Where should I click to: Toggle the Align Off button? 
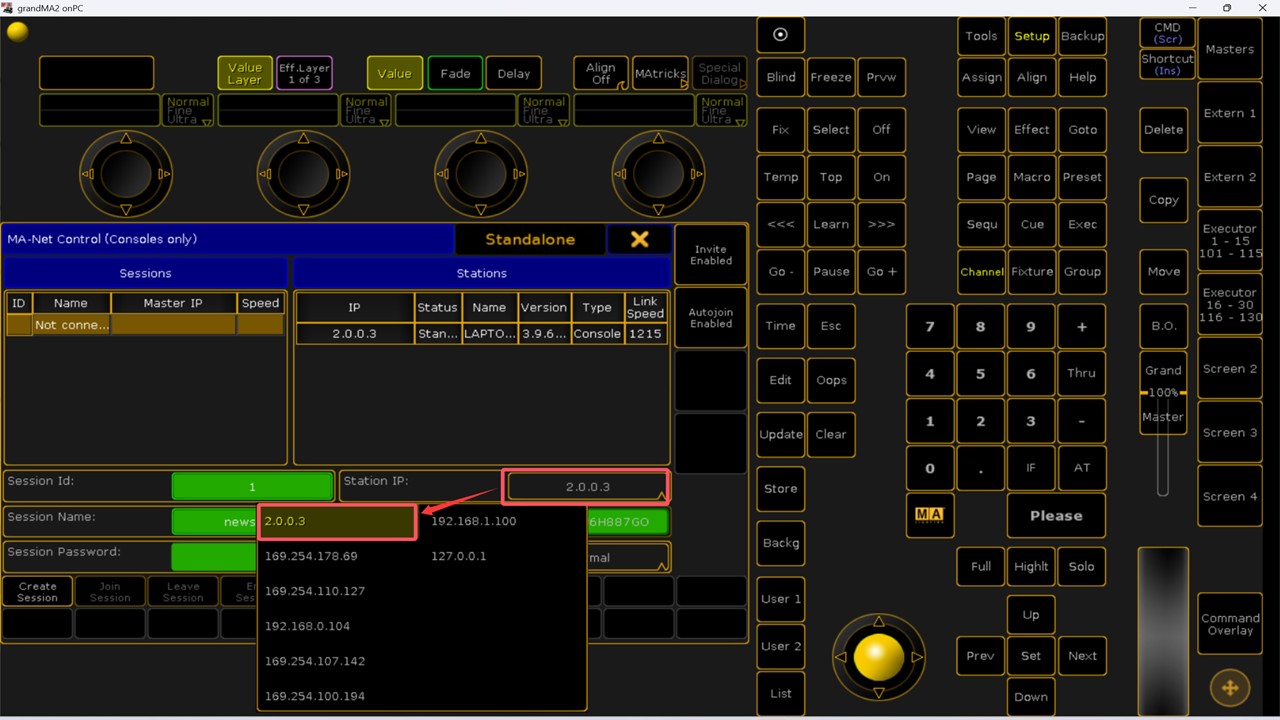click(x=600, y=74)
